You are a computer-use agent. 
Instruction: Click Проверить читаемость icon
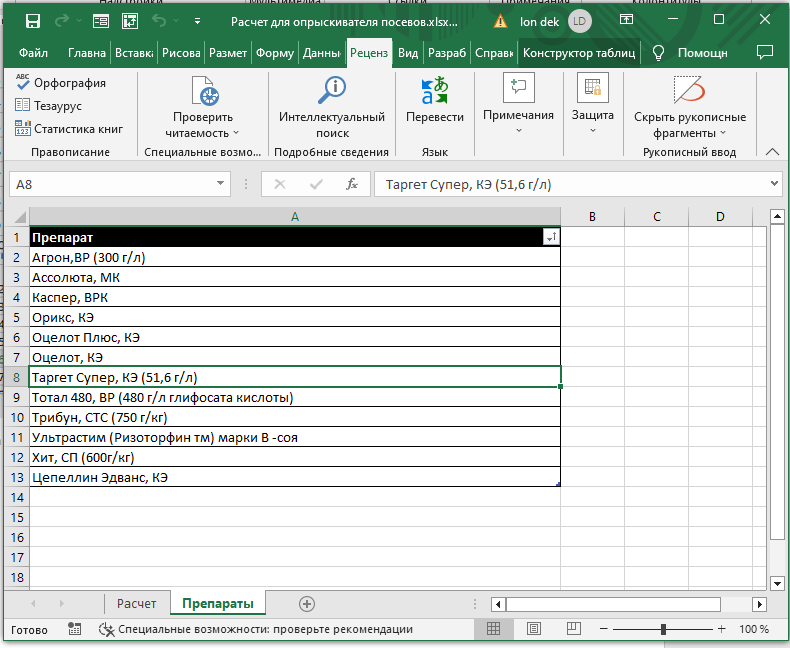205,91
